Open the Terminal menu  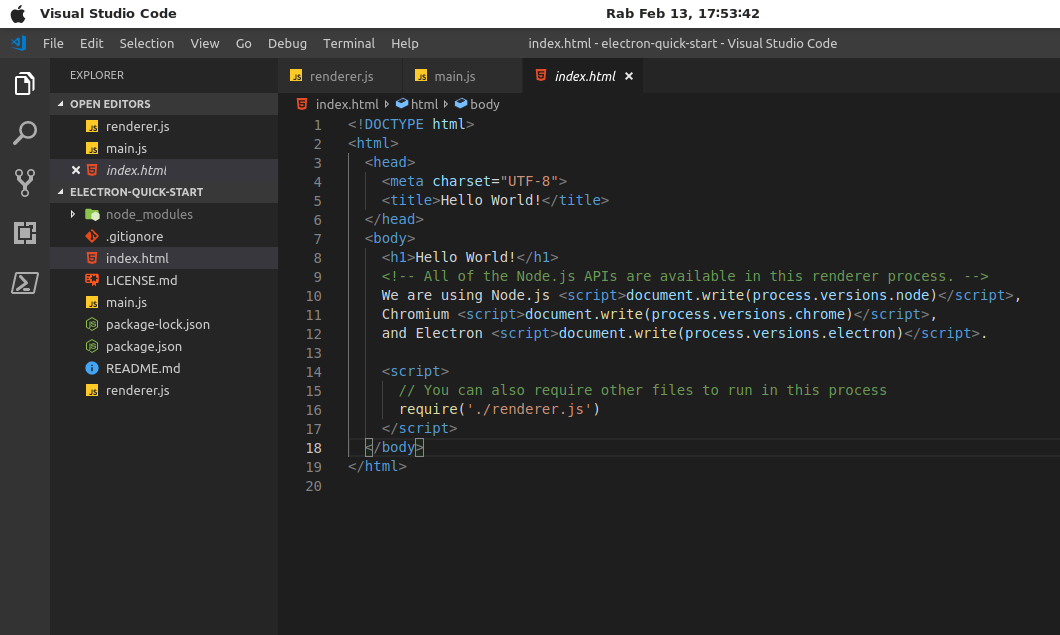click(349, 43)
